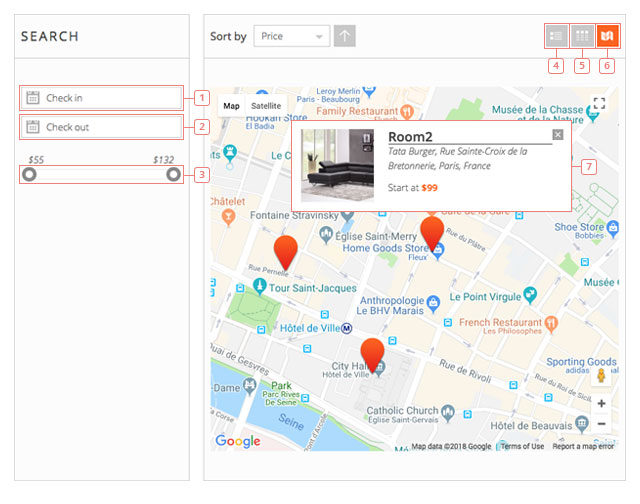Image resolution: width=640 pixels, height=504 pixels.
Task: Click the red marker at City Hall
Action: (x=372, y=355)
